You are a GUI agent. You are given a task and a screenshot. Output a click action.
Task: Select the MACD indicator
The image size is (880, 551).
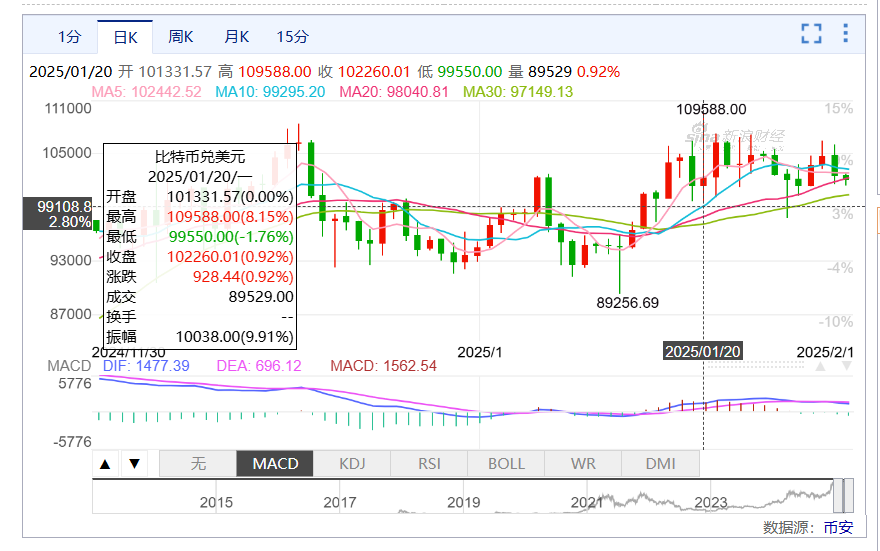(x=275, y=463)
